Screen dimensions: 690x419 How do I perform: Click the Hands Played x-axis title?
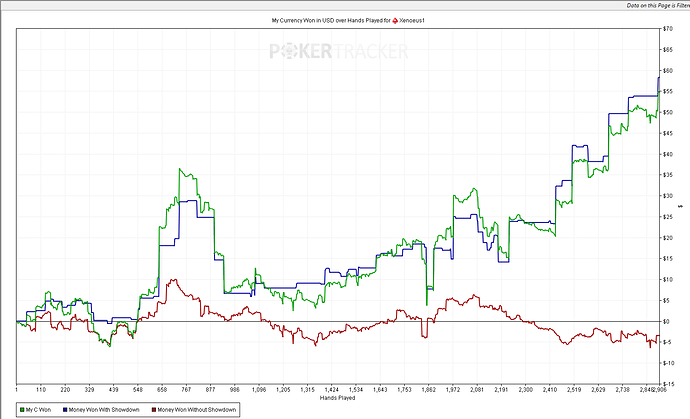click(x=339, y=397)
